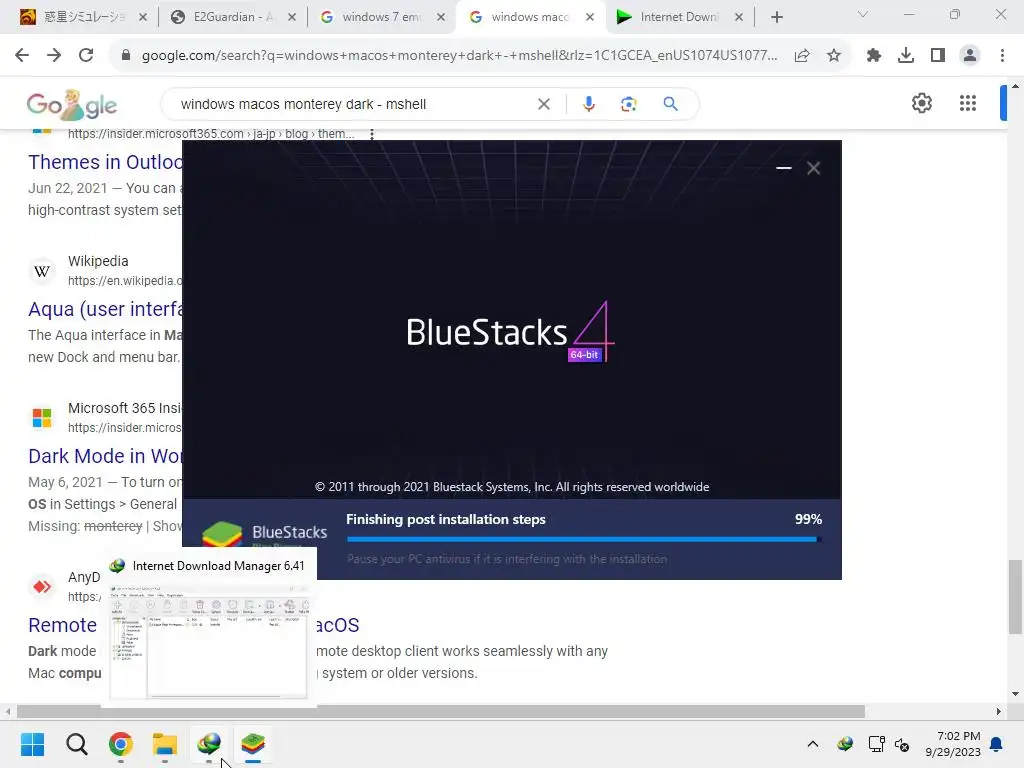Open Google quick settings gear

coord(921,103)
